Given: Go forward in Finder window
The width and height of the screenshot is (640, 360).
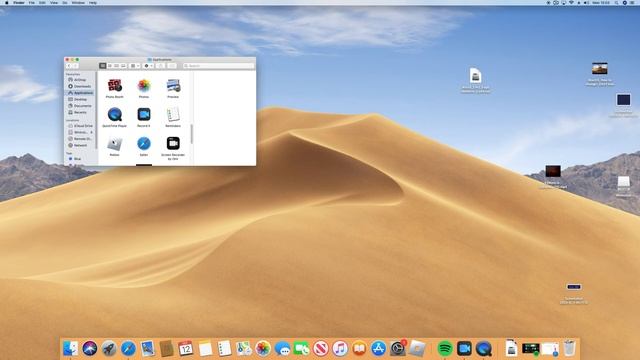Looking at the screenshot, I should coord(76,66).
